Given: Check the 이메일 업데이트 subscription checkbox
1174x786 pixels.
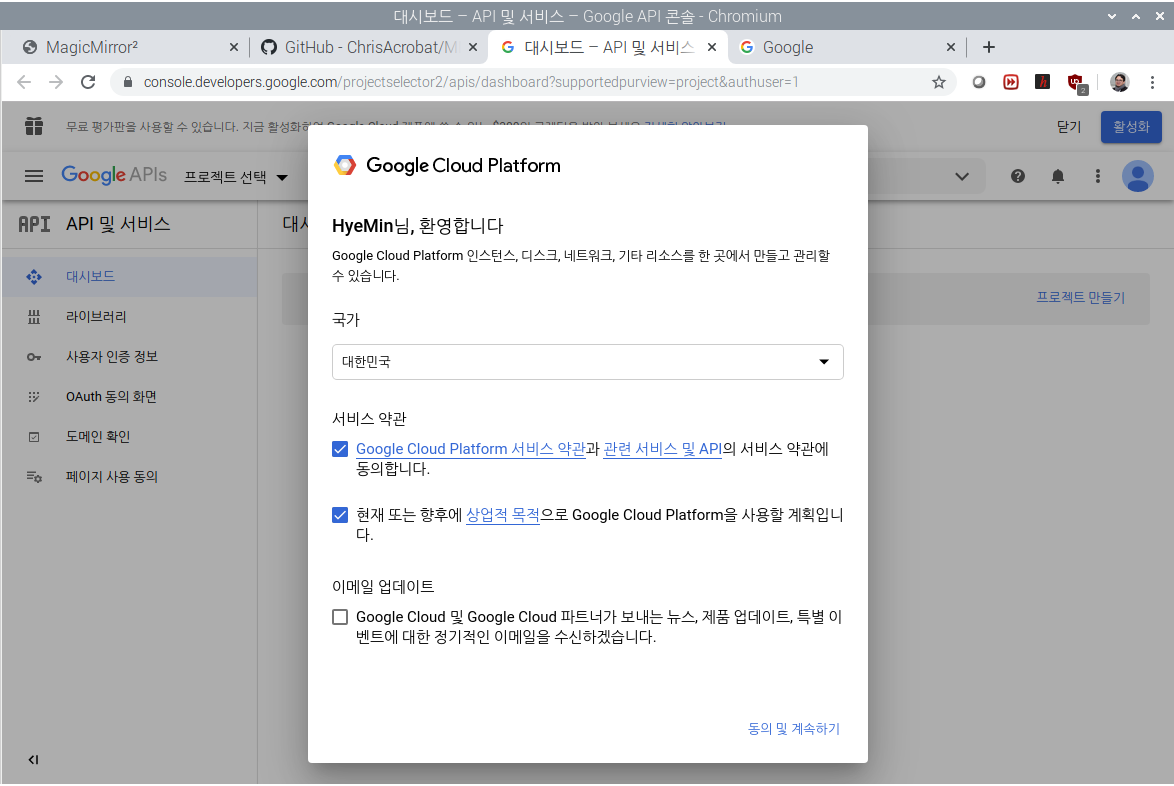Looking at the screenshot, I should tap(340, 617).
